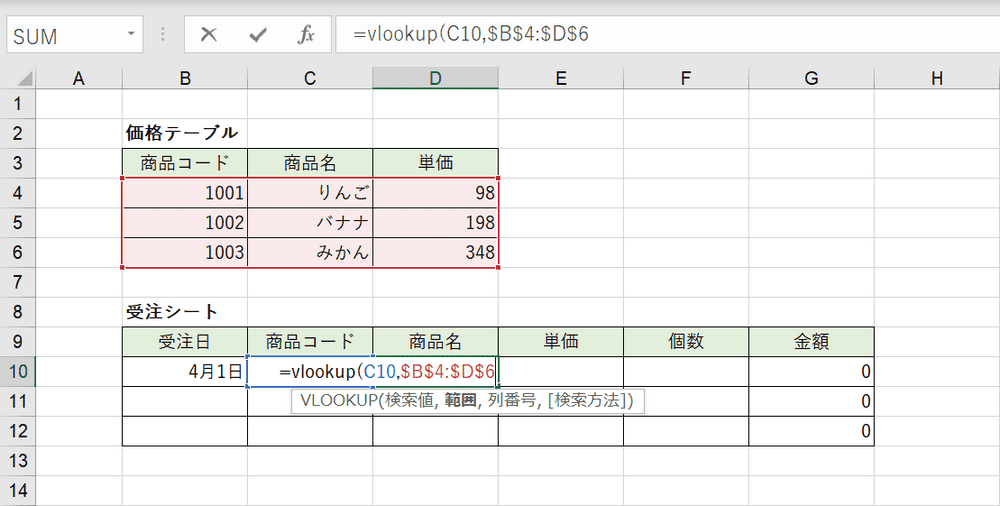Select column C header
The height and width of the screenshot is (506, 1000).
click(310, 78)
